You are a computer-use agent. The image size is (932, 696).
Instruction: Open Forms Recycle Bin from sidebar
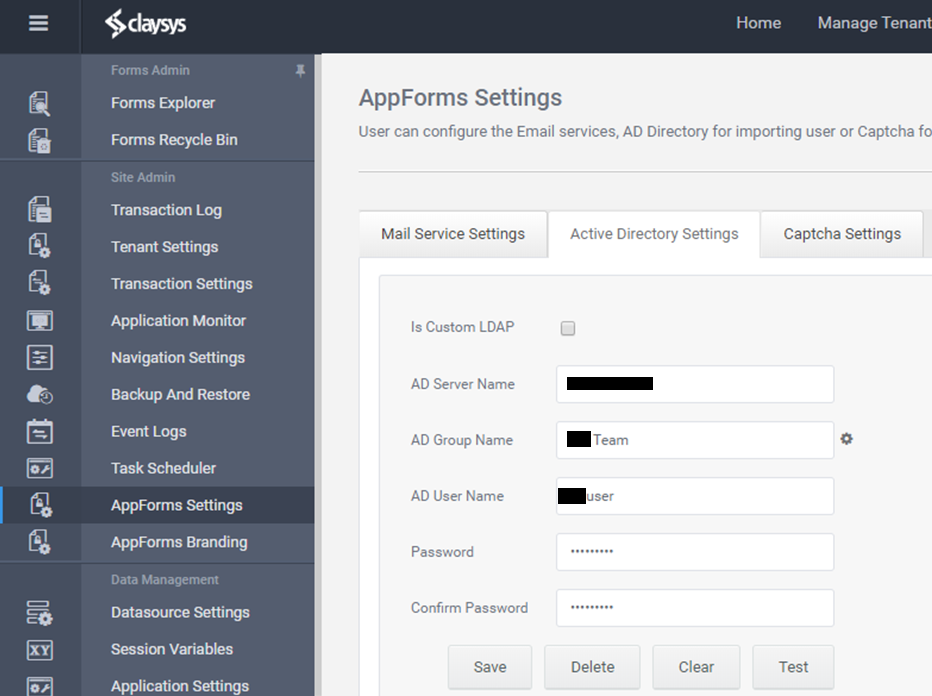click(x=174, y=140)
